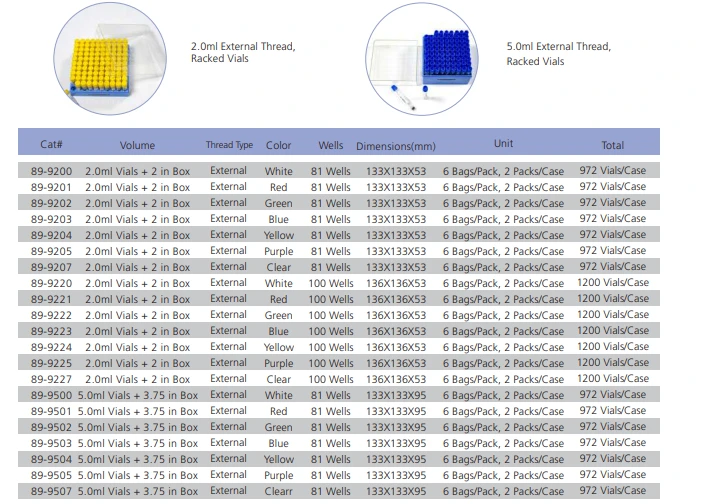This screenshot has height=504, width=703.
Task: Click the blue 5.0ml racked vials image
Action: tap(422, 59)
